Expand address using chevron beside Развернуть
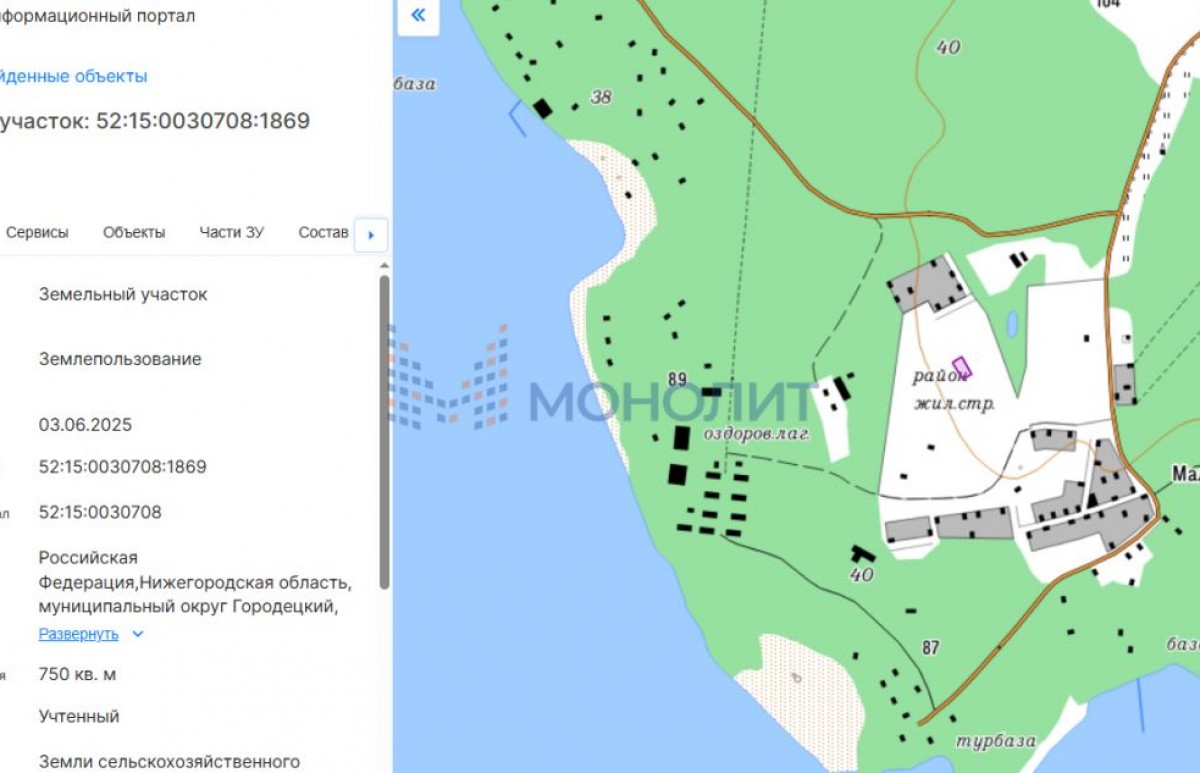This screenshot has width=1200, height=773. pyautogui.click(x=138, y=634)
